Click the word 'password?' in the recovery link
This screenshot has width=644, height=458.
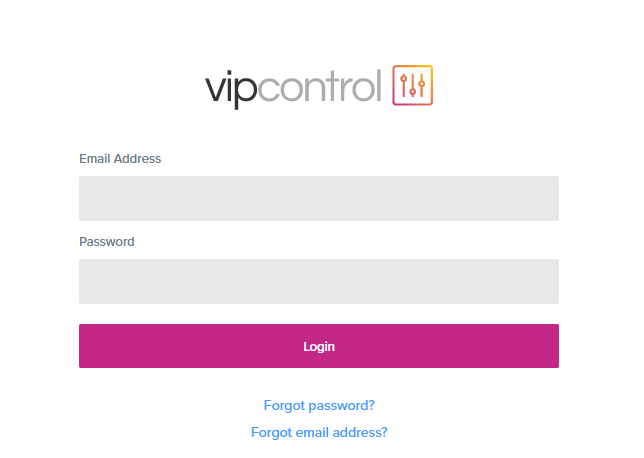[x=341, y=406]
